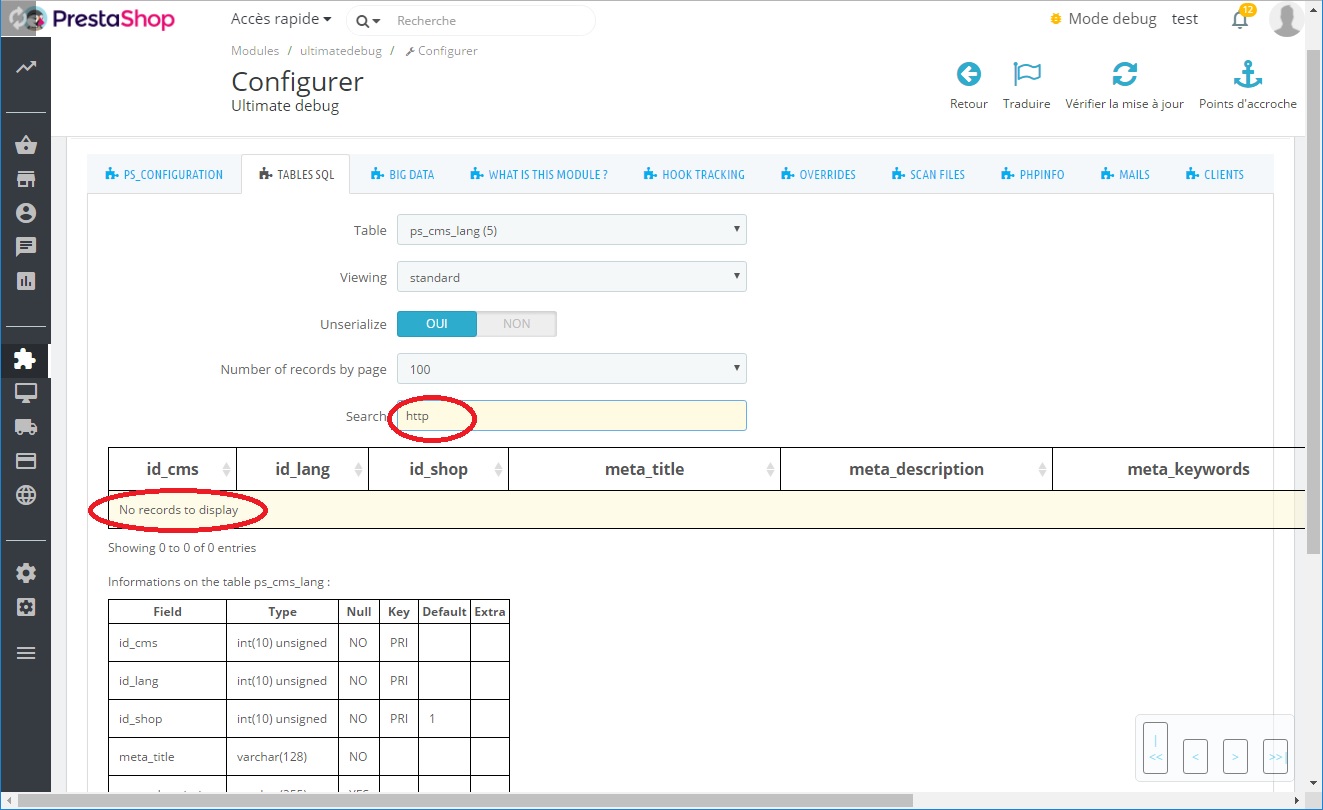1323x810 pixels.
Task: Switch to HOOK TRACKING tab
Action: point(694,174)
